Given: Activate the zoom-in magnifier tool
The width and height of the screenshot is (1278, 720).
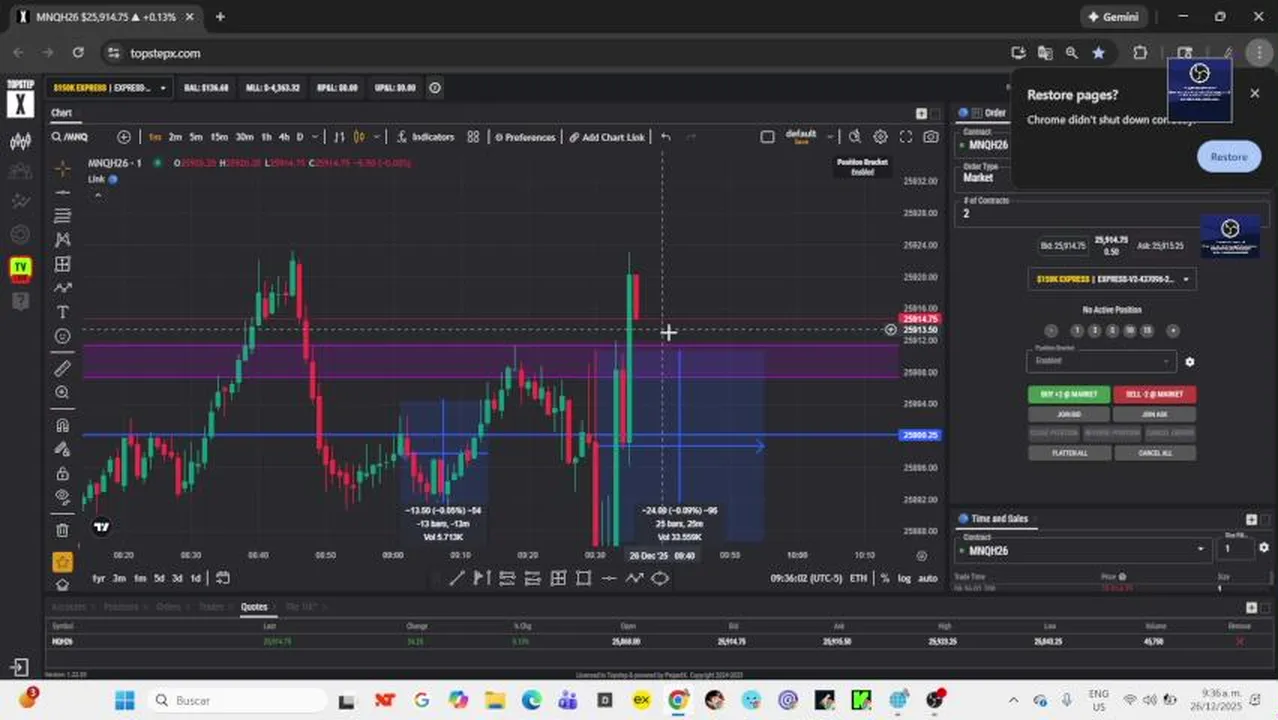Looking at the screenshot, I should pos(62,393).
